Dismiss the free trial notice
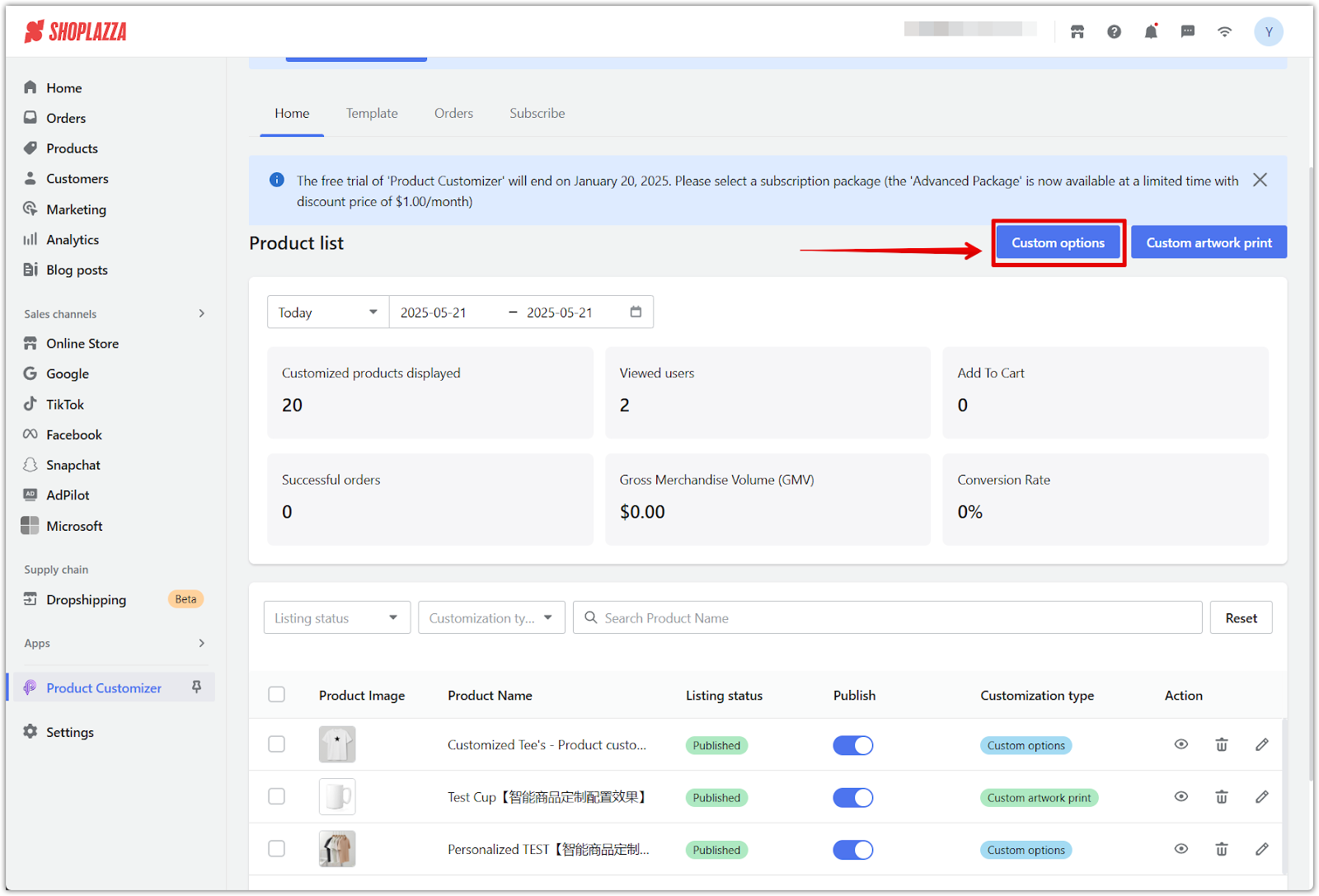 click(1260, 180)
